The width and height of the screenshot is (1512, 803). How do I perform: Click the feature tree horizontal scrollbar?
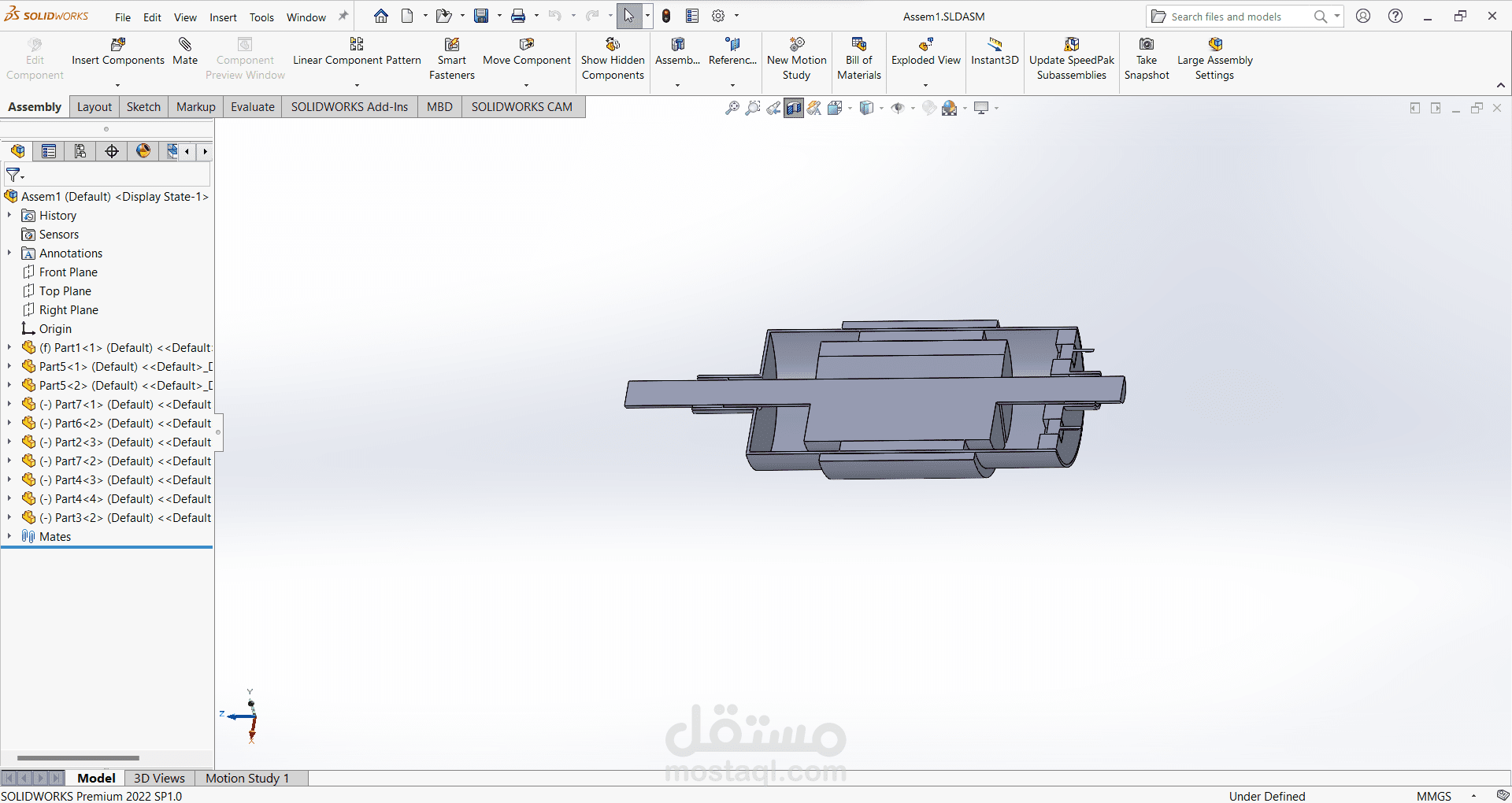(x=78, y=758)
